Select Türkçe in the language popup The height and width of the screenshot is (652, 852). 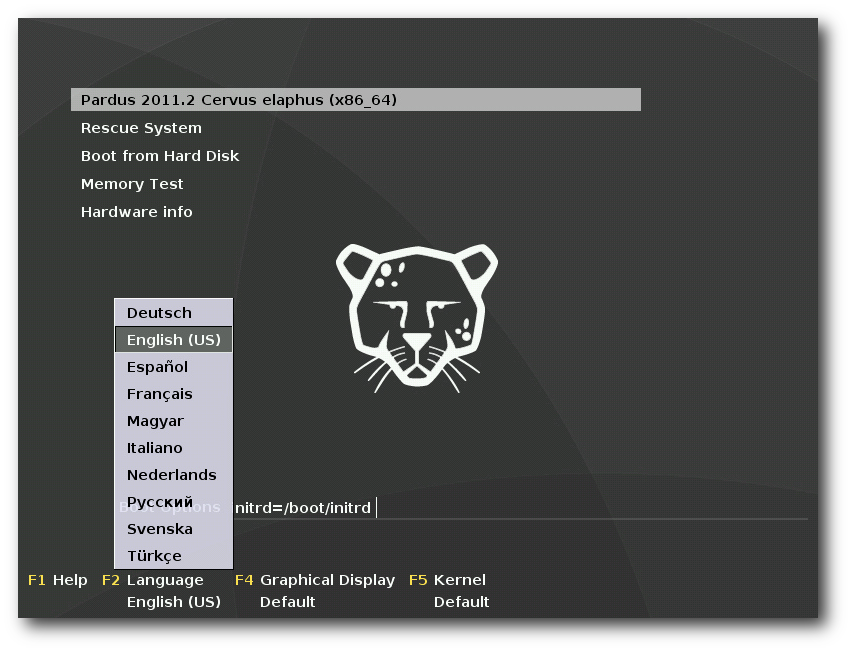tap(173, 556)
